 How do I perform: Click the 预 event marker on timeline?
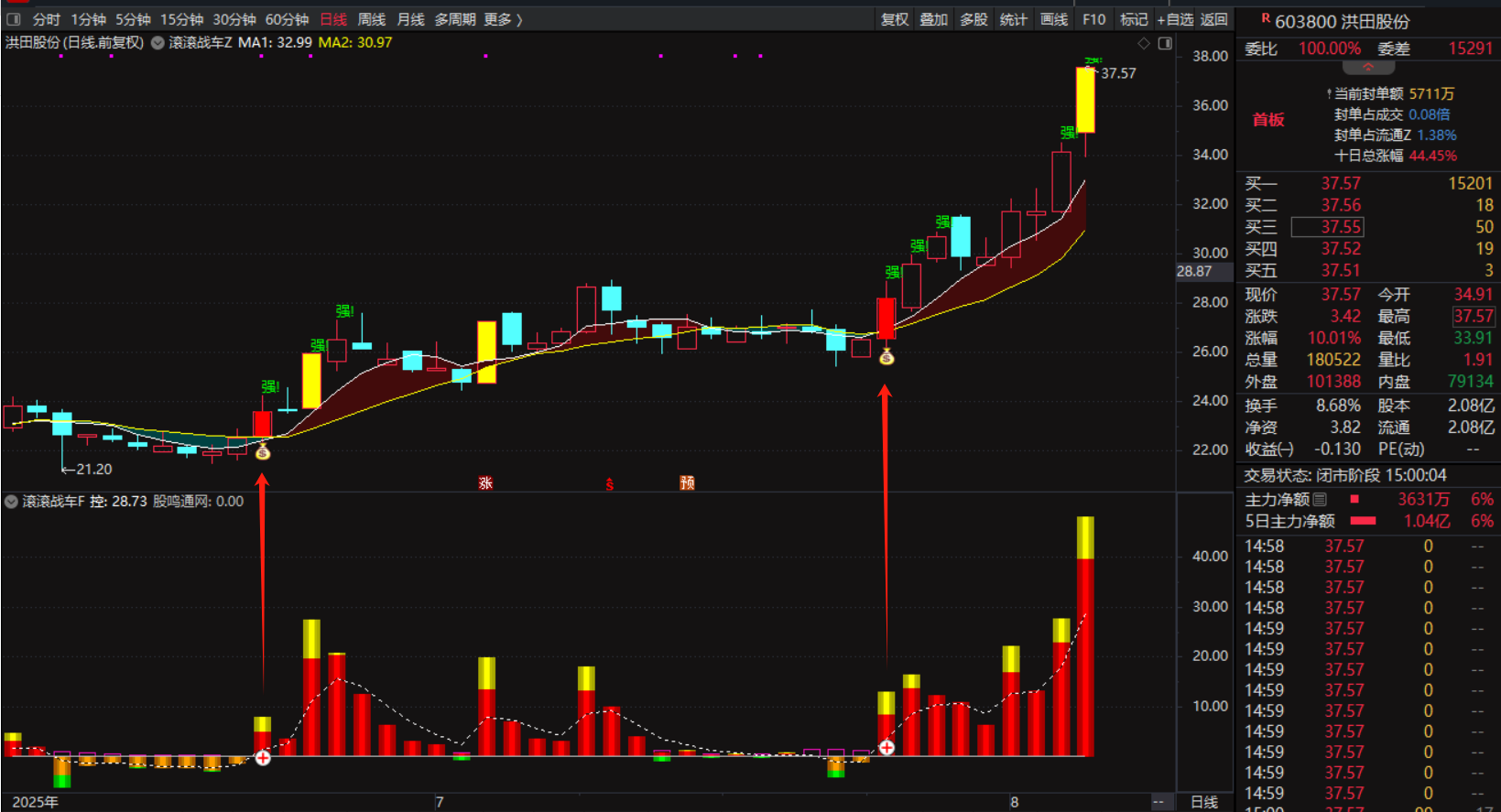coord(687,483)
